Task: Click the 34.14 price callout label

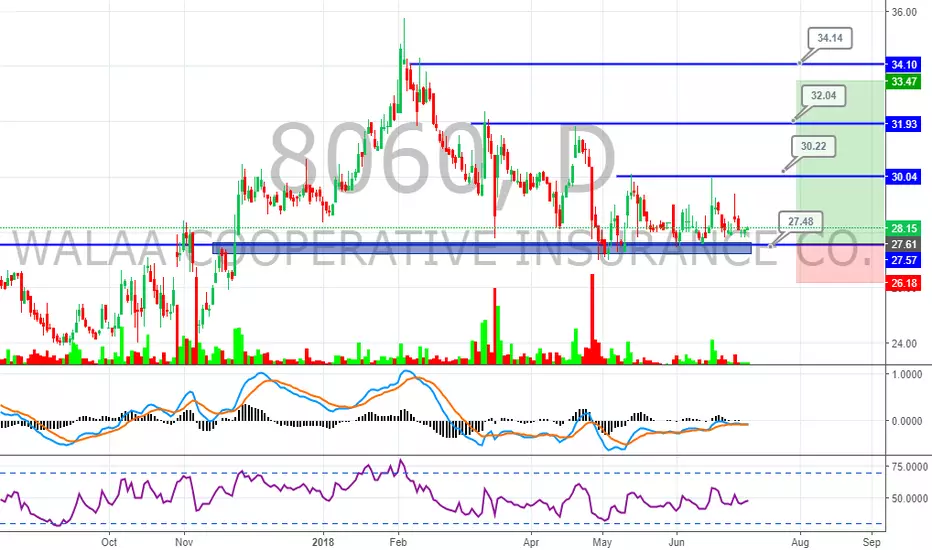Action: point(830,38)
